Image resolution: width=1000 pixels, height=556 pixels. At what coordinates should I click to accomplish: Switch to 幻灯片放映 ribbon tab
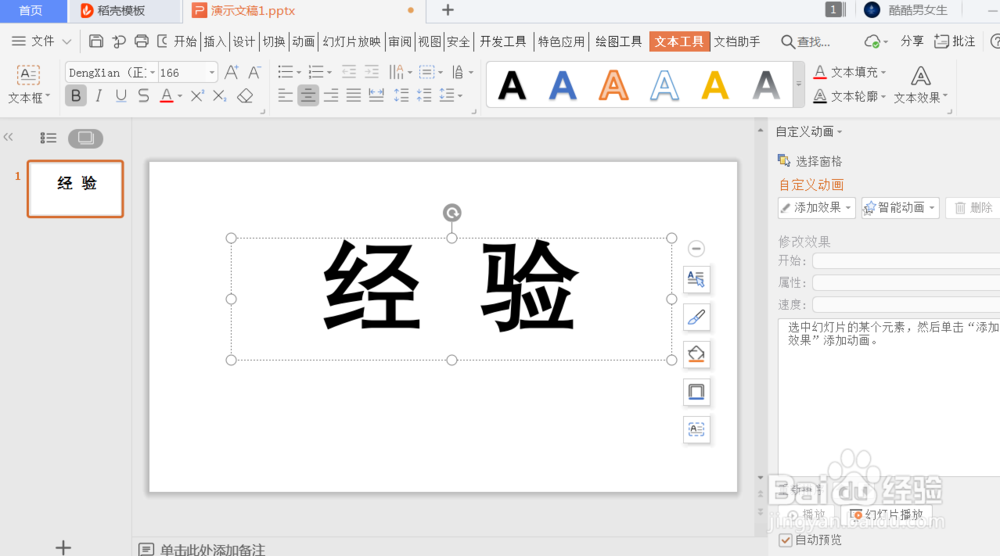351,41
